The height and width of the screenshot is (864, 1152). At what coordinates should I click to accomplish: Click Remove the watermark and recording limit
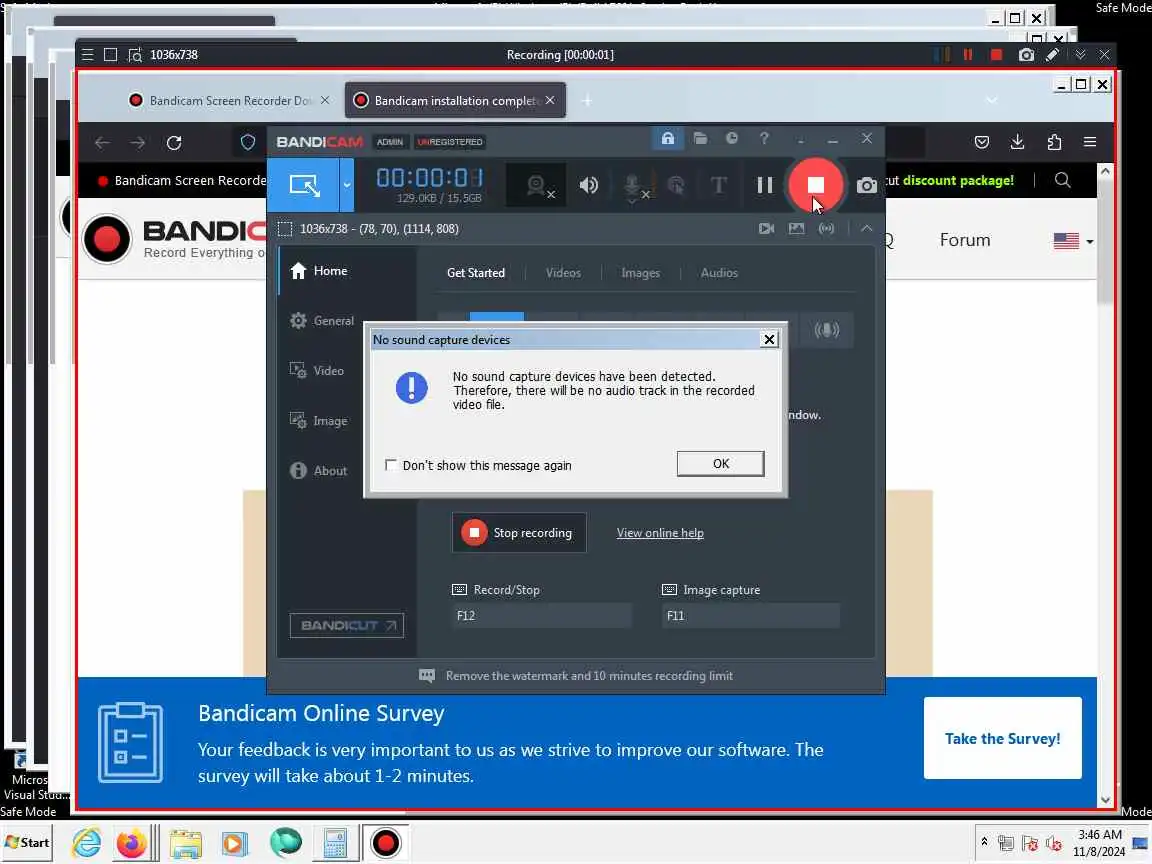point(589,676)
